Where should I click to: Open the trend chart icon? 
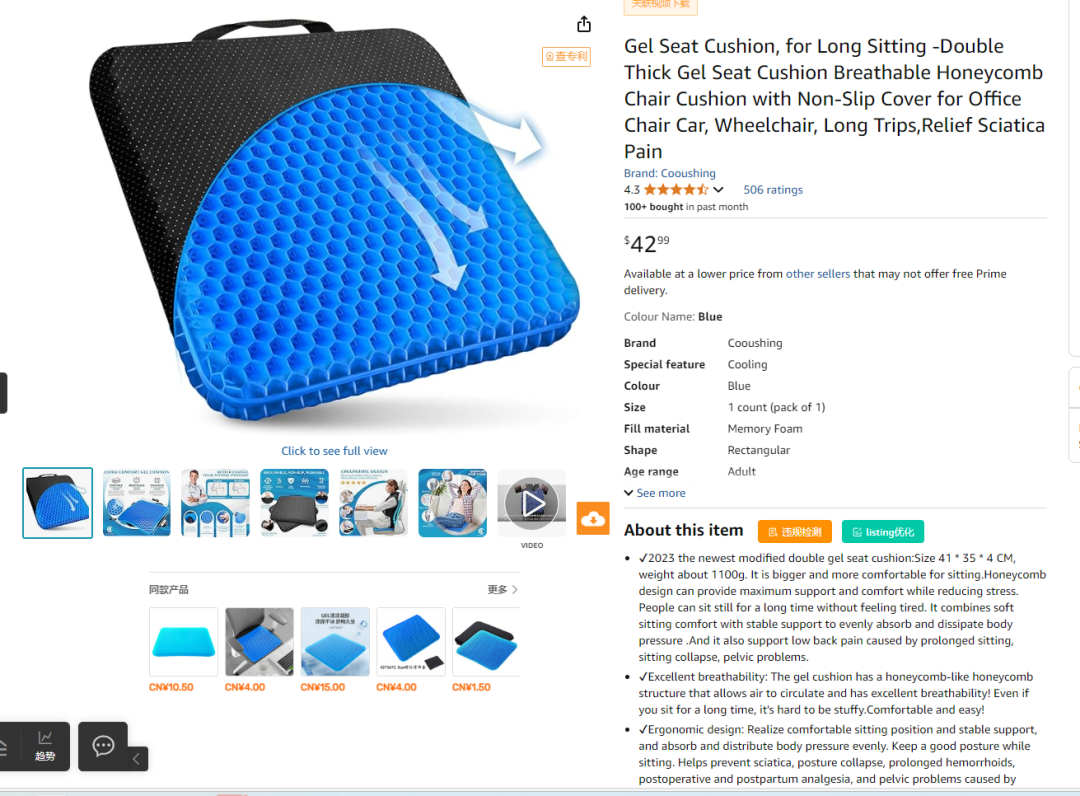click(45, 746)
